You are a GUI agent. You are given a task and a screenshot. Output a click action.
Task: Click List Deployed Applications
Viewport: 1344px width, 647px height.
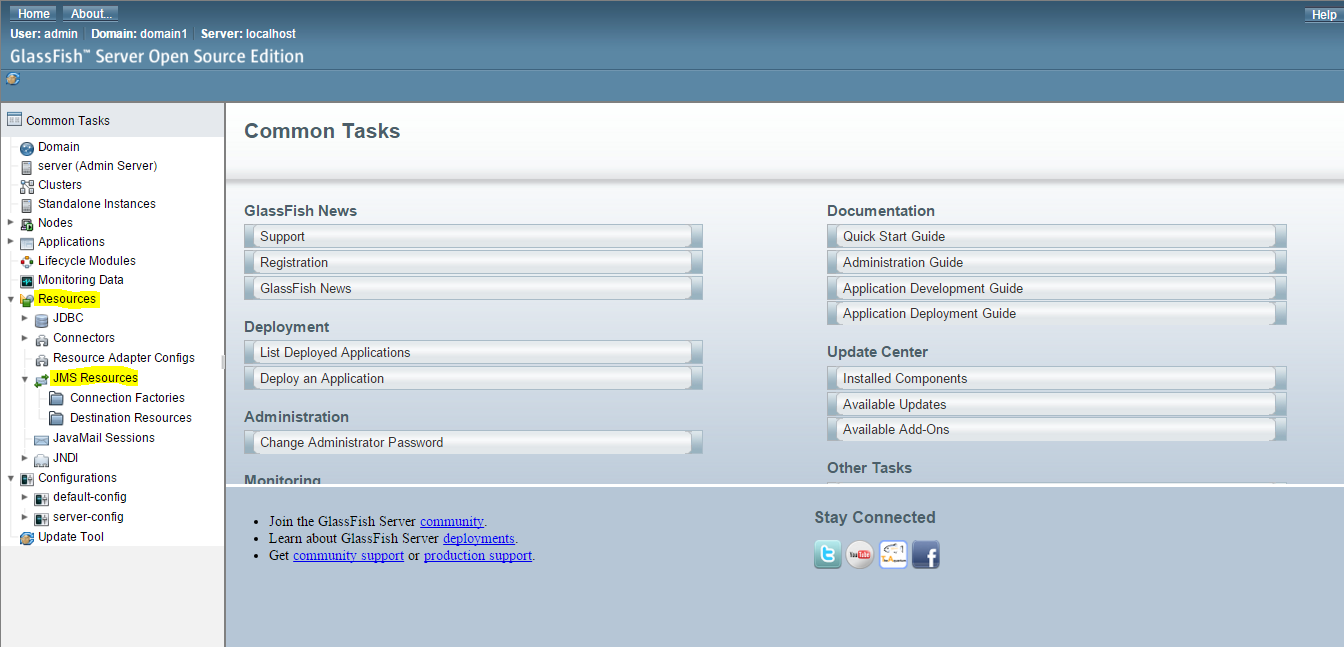pyautogui.click(x=473, y=353)
